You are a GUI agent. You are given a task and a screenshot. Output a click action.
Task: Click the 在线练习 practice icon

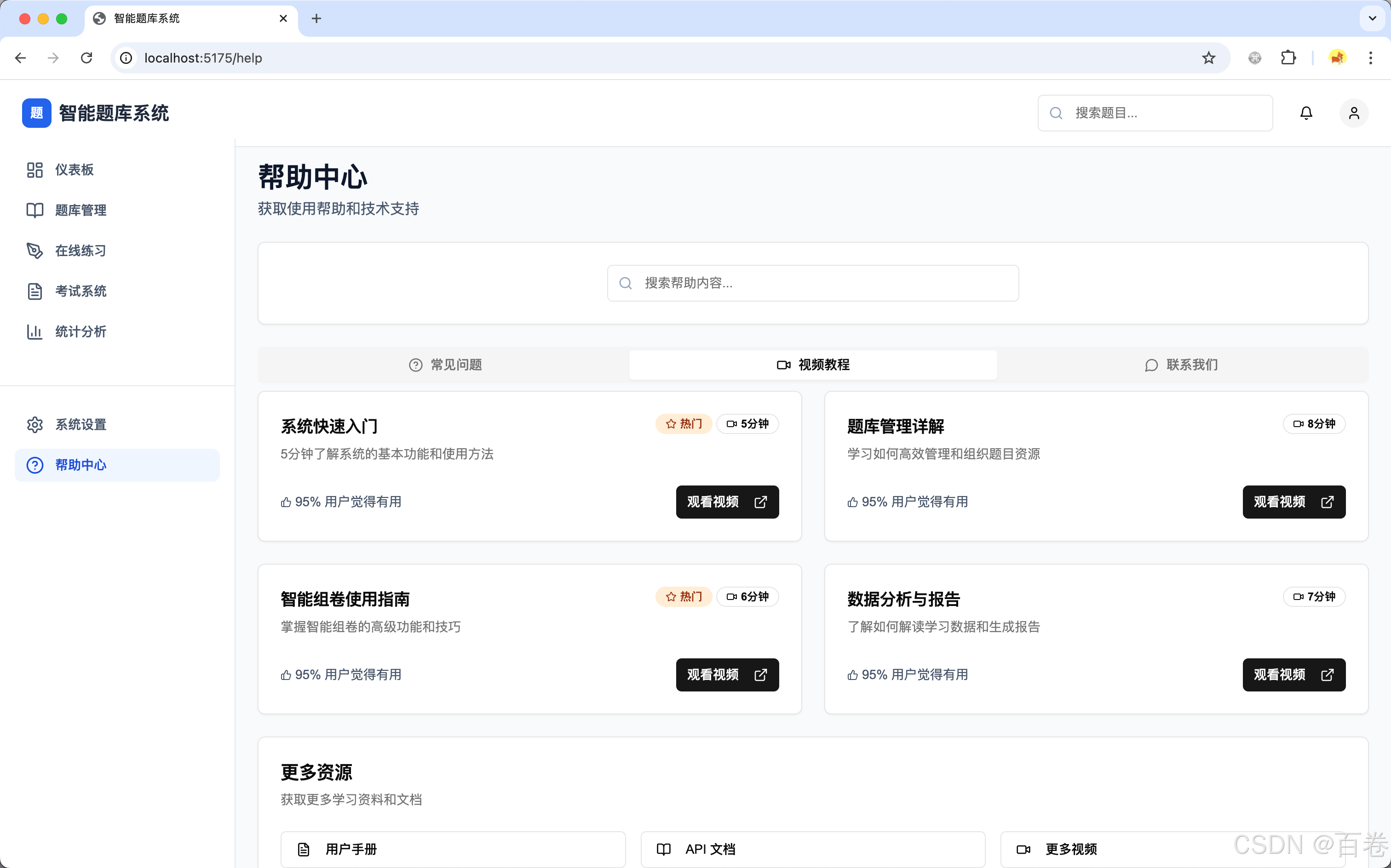34,250
